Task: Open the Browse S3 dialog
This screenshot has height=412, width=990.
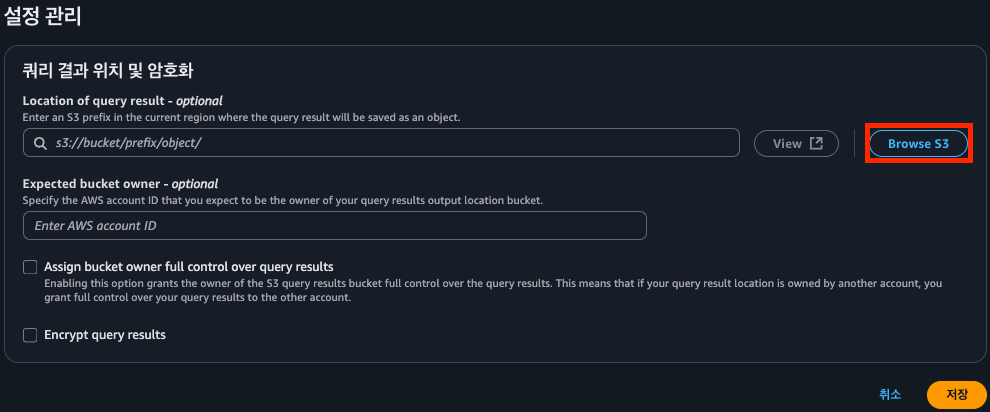Action: 918,143
